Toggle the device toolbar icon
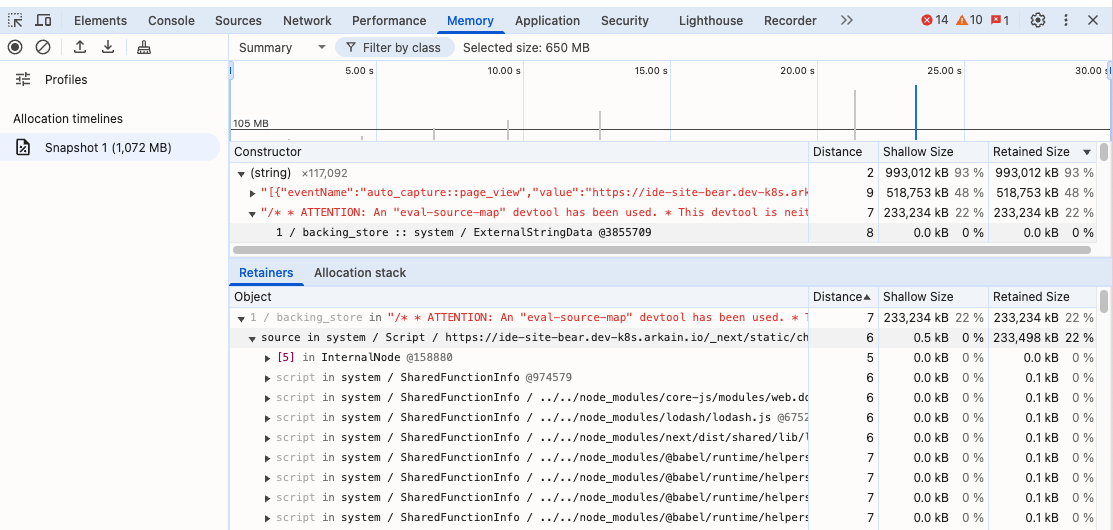This screenshot has height=530, width=1113. point(43,20)
